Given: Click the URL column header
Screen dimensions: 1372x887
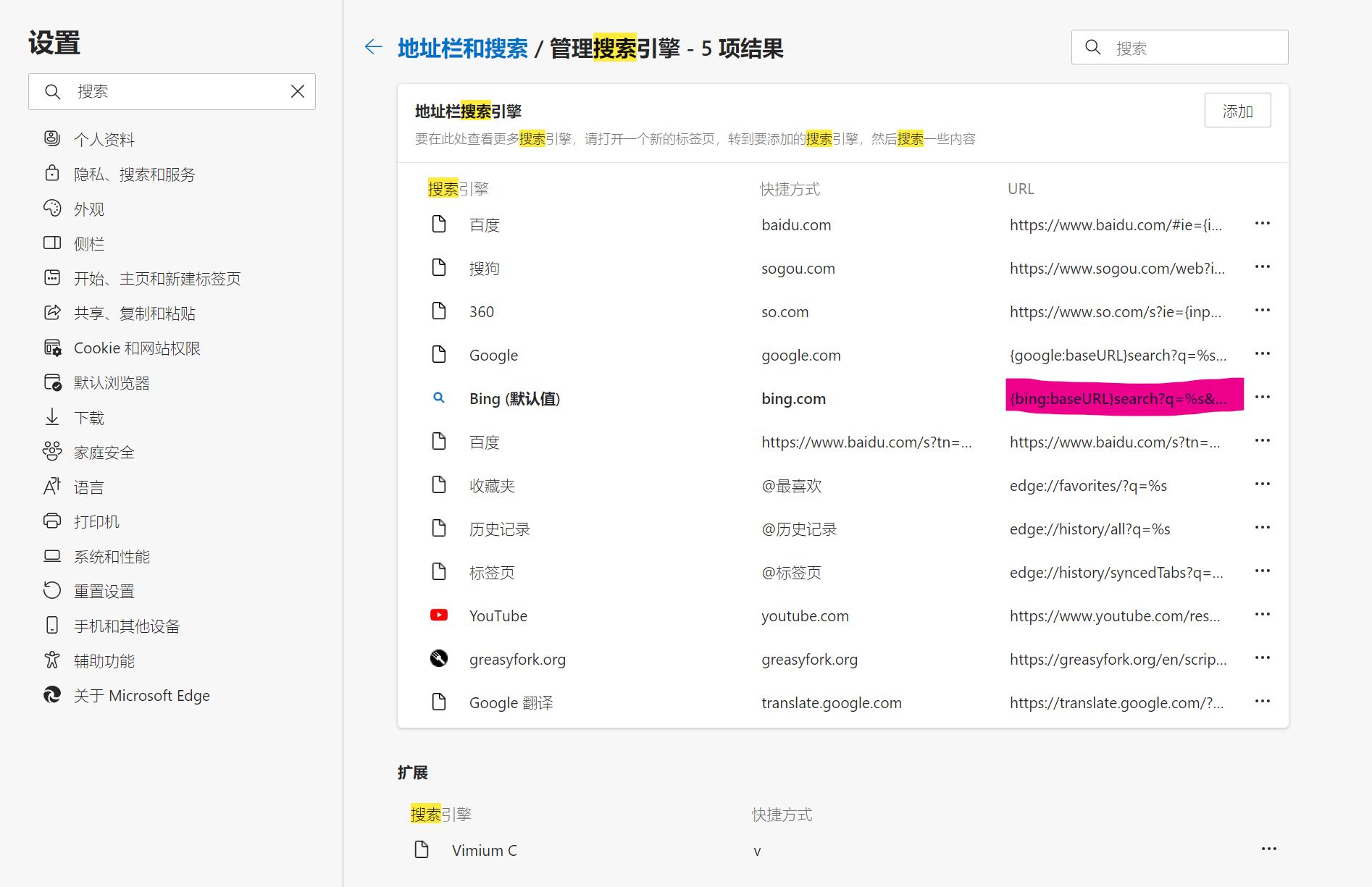Looking at the screenshot, I should (x=1021, y=189).
